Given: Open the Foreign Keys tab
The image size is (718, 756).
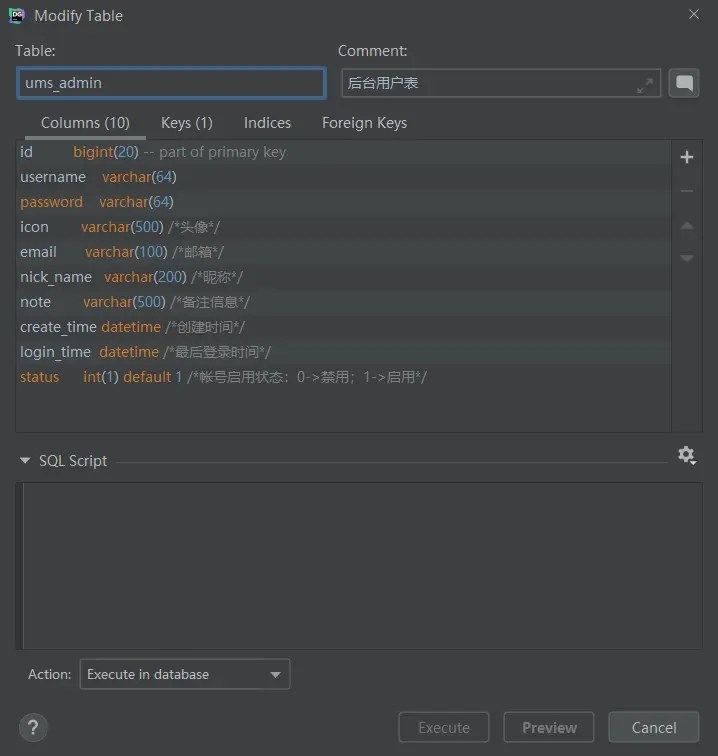Looking at the screenshot, I should (x=365, y=123).
